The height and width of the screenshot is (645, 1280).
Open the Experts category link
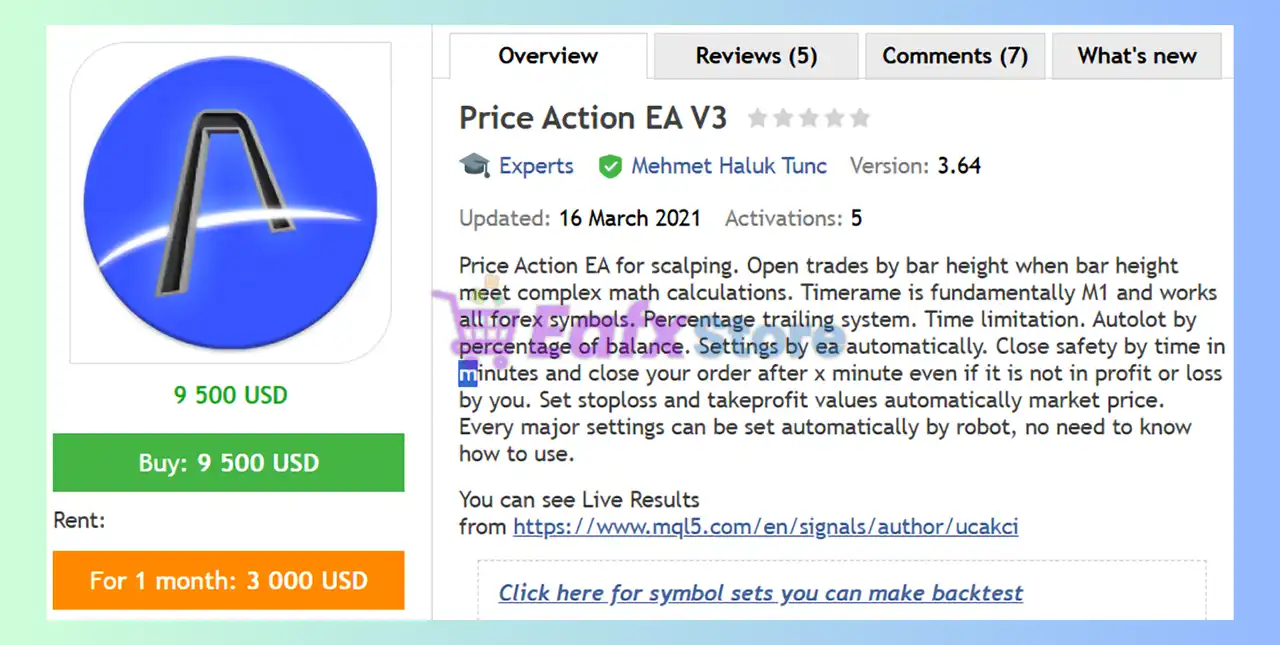(x=536, y=166)
